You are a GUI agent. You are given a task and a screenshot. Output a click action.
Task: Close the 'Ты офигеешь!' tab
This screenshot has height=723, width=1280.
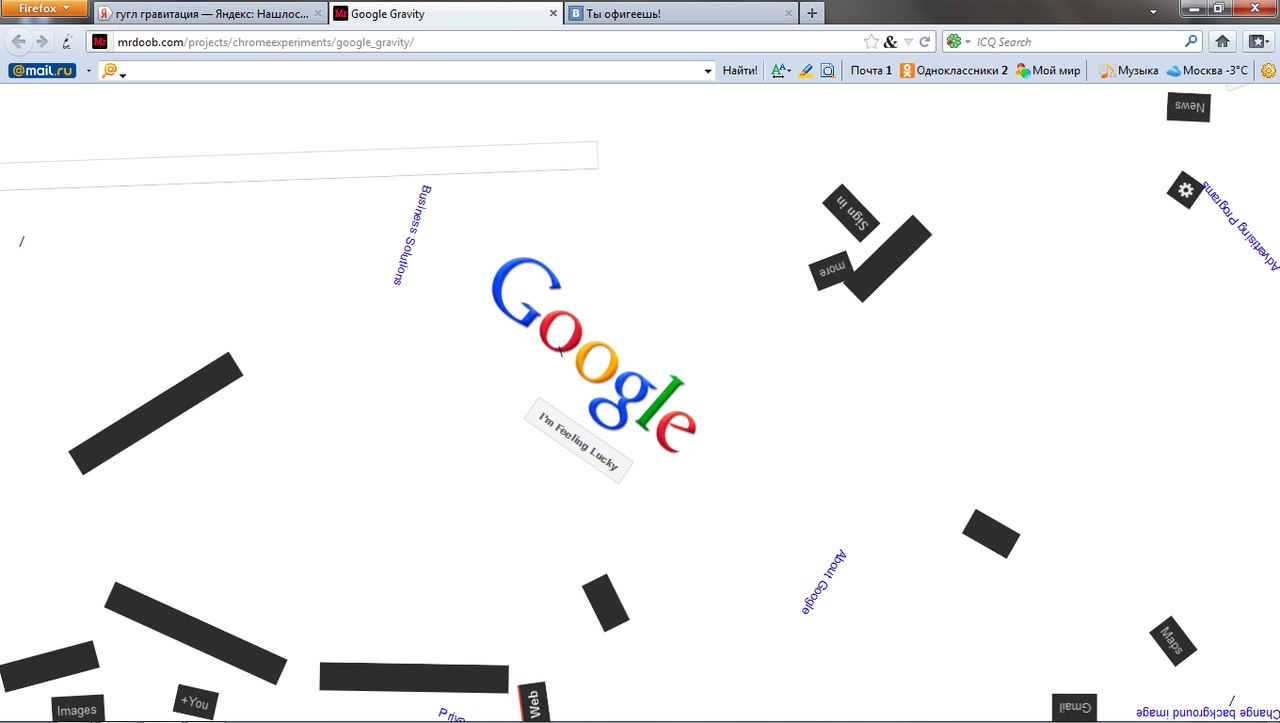pyautogui.click(x=789, y=14)
